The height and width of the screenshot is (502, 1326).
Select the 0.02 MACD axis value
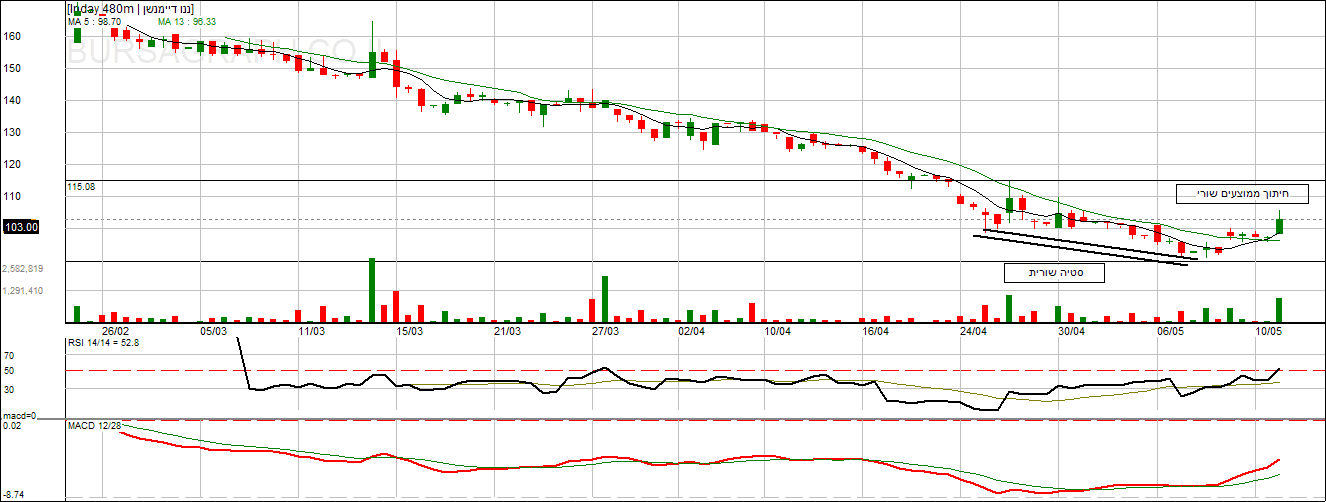tap(12, 427)
